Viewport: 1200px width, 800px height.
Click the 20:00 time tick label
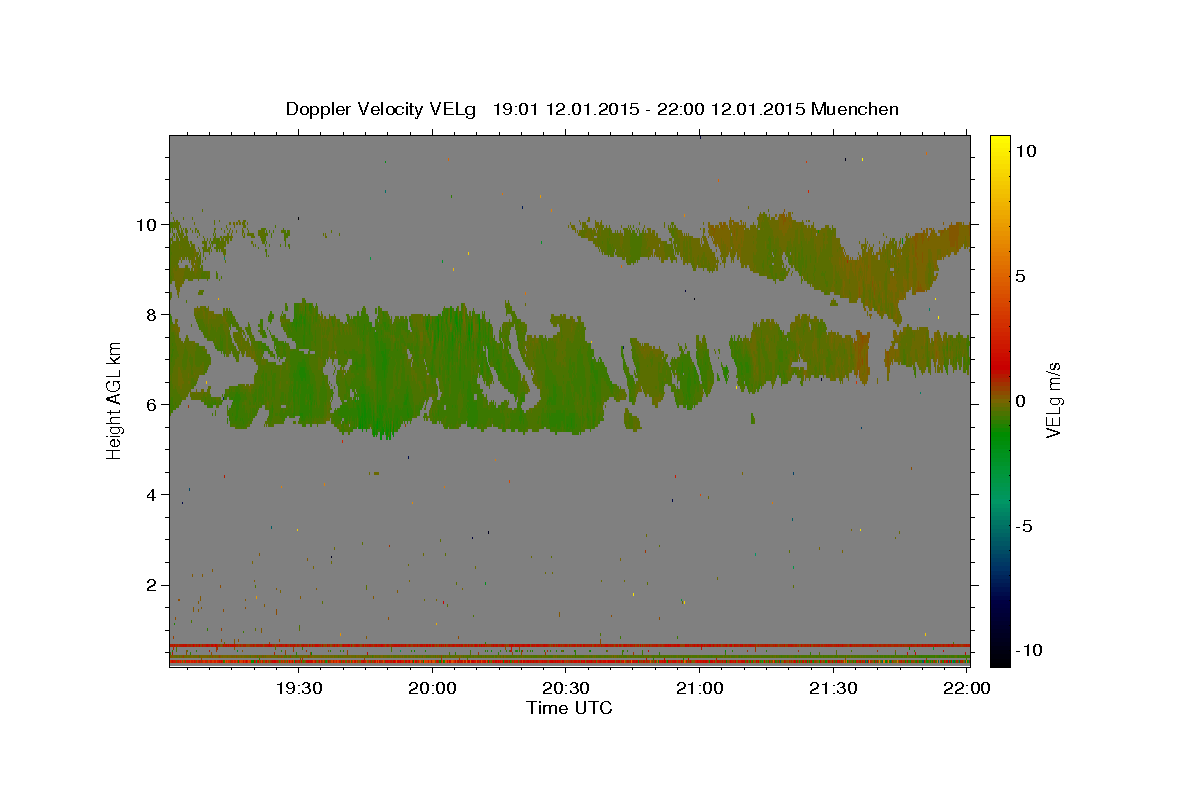[x=432, y=688]
